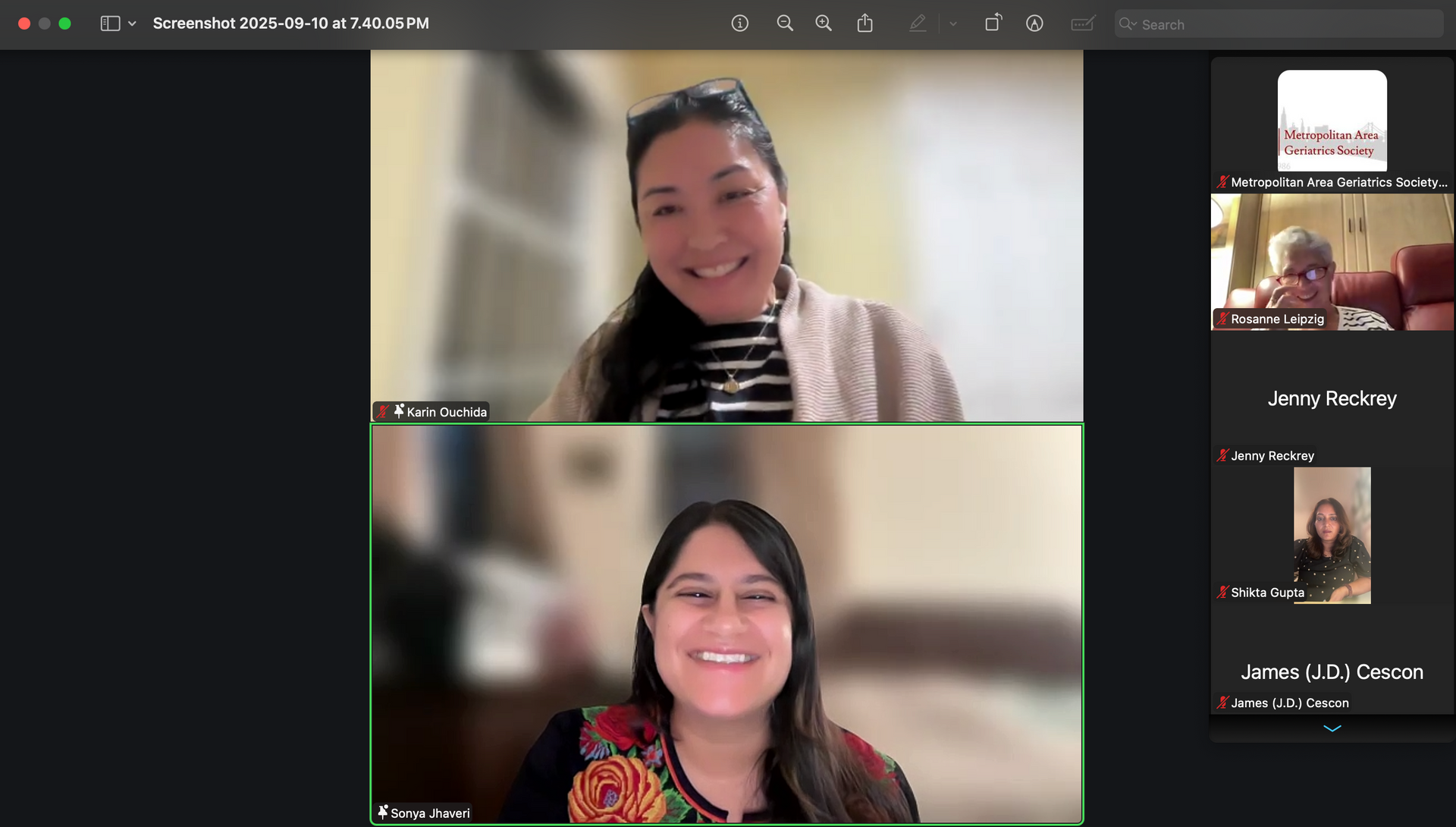Open the Share button in toolbar

(864, 24)
